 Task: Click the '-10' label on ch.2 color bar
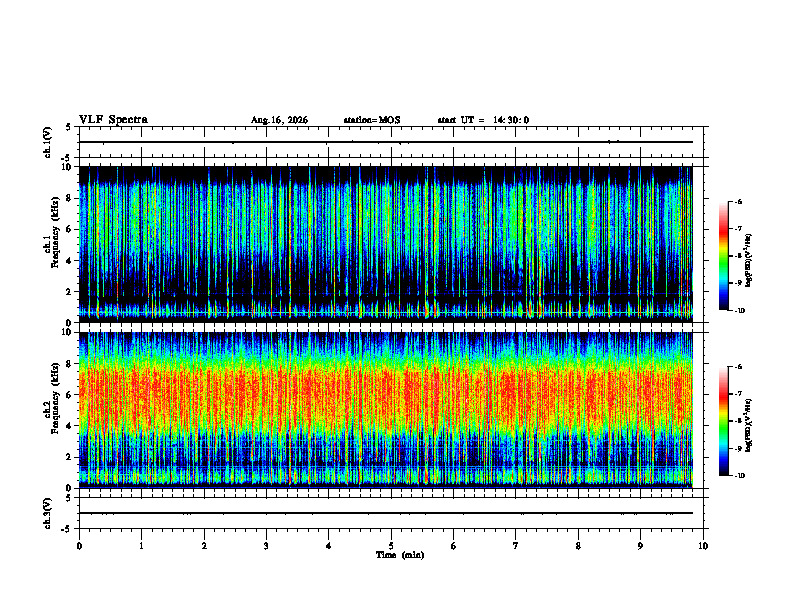tap(739, 476)
